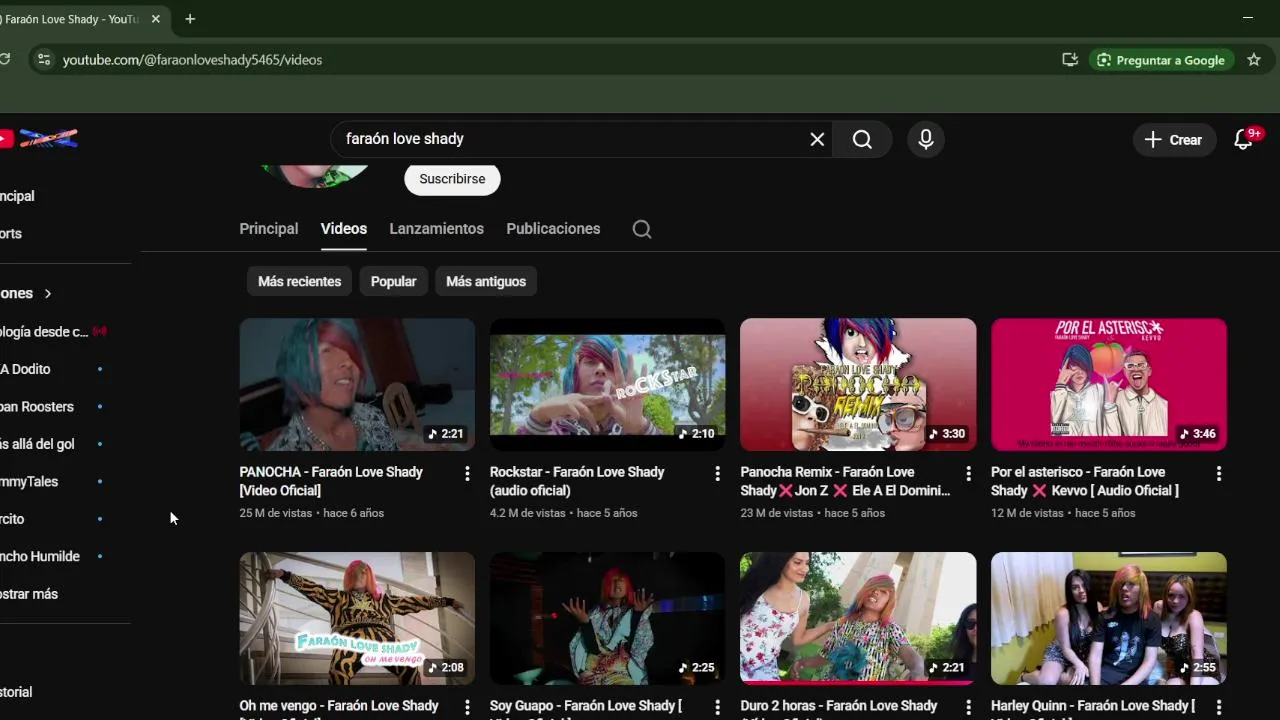Click Soy Guapo video title

point(586,708)
